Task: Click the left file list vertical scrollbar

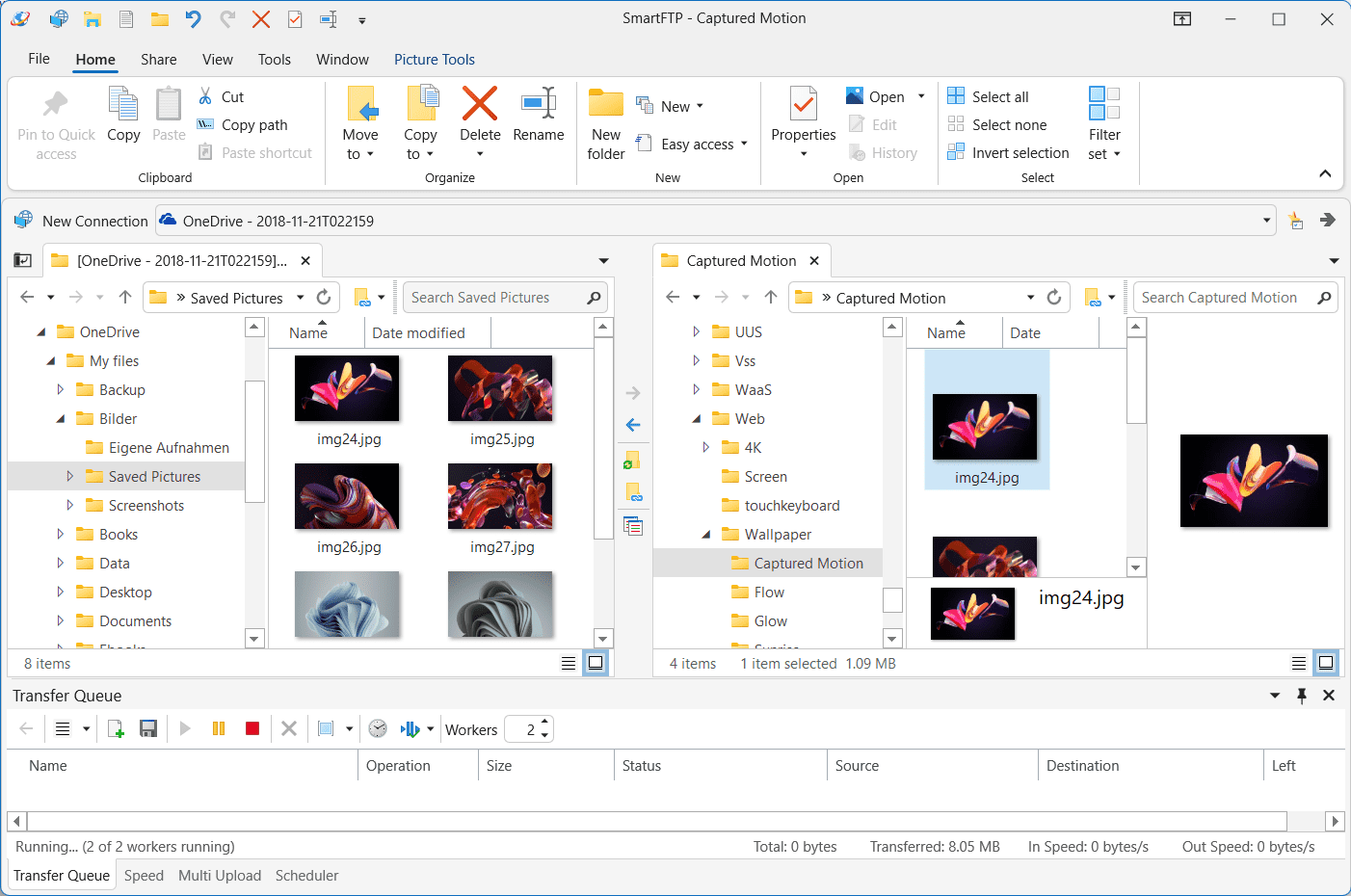Action: (603, 437)
